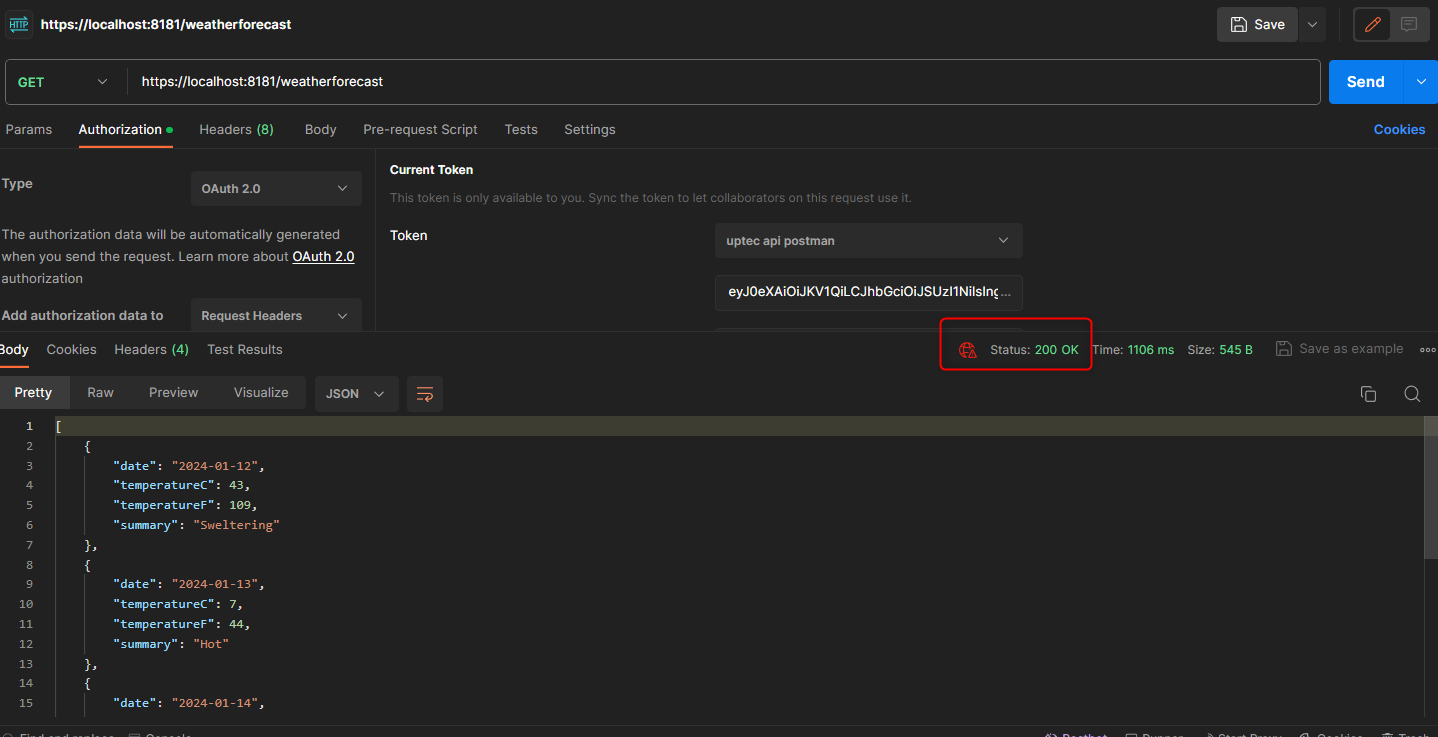Click the network warning globe icon
Image resolution: width=1438 pixels, height=737 pixels.
967,350
